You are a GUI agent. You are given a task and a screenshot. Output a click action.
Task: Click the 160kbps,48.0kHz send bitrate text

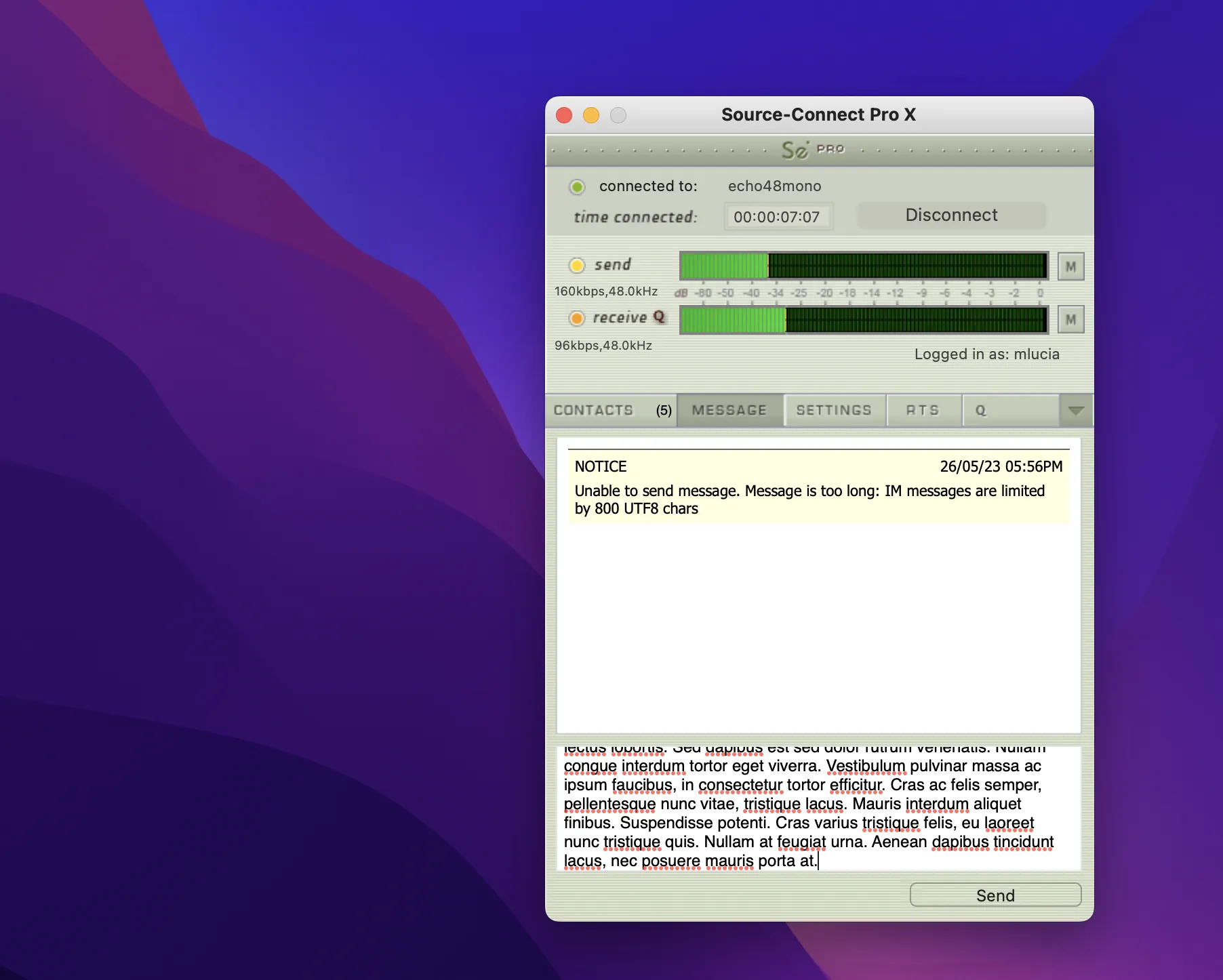point(606,291)
